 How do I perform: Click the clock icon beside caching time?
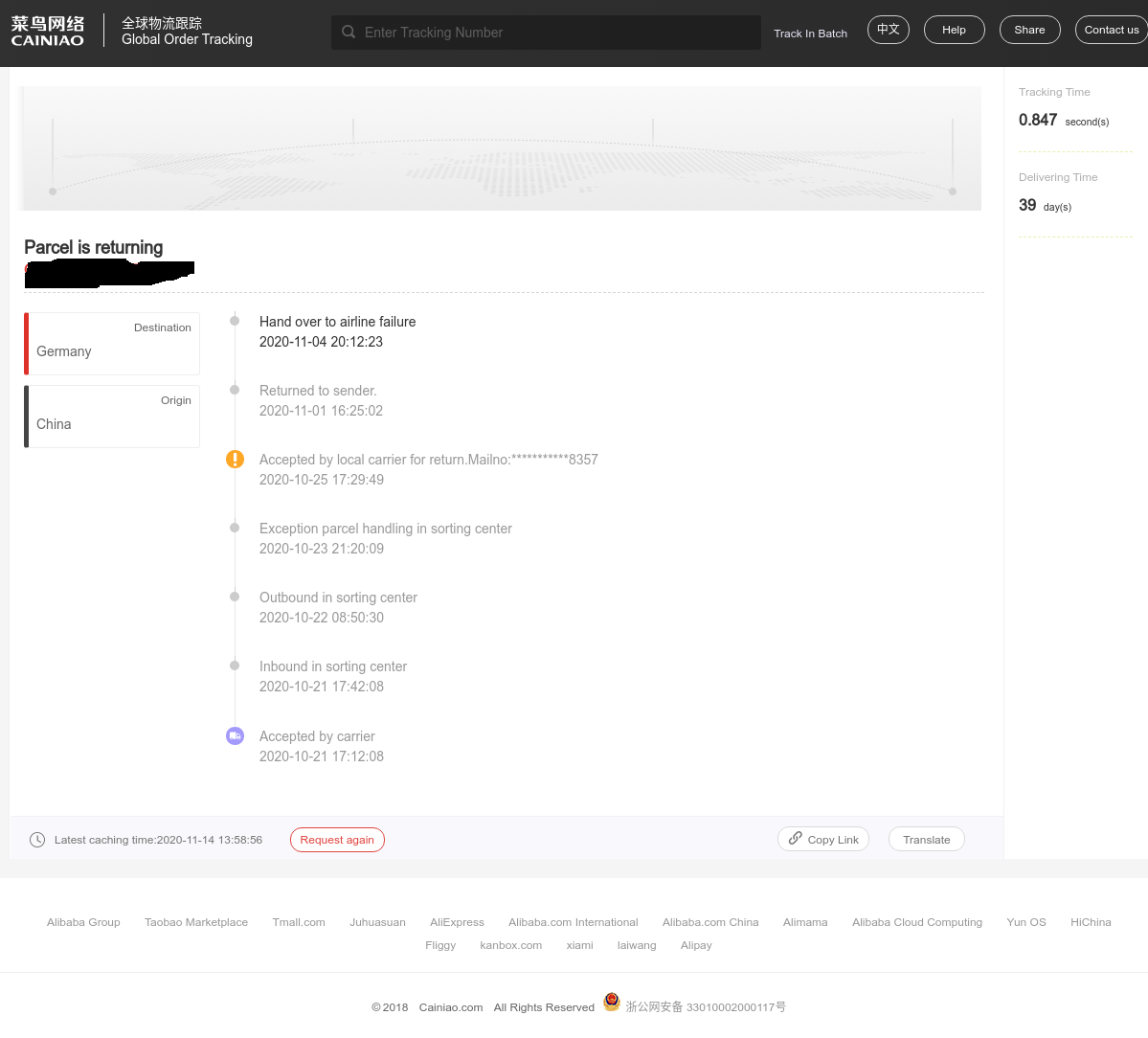(37, 840)
